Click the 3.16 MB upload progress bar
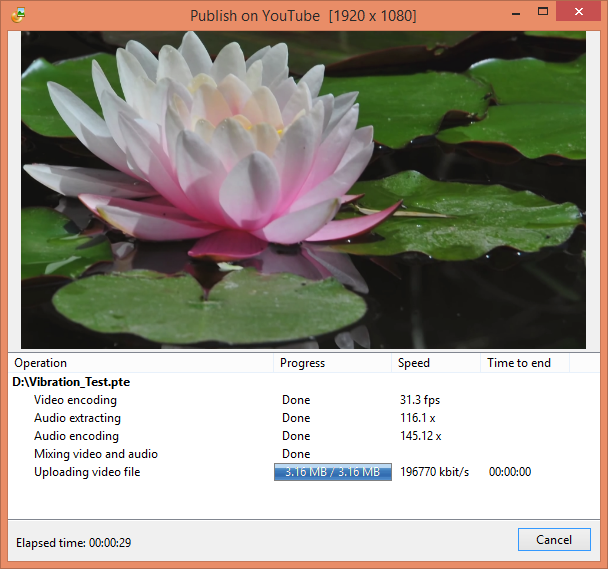 331,472
